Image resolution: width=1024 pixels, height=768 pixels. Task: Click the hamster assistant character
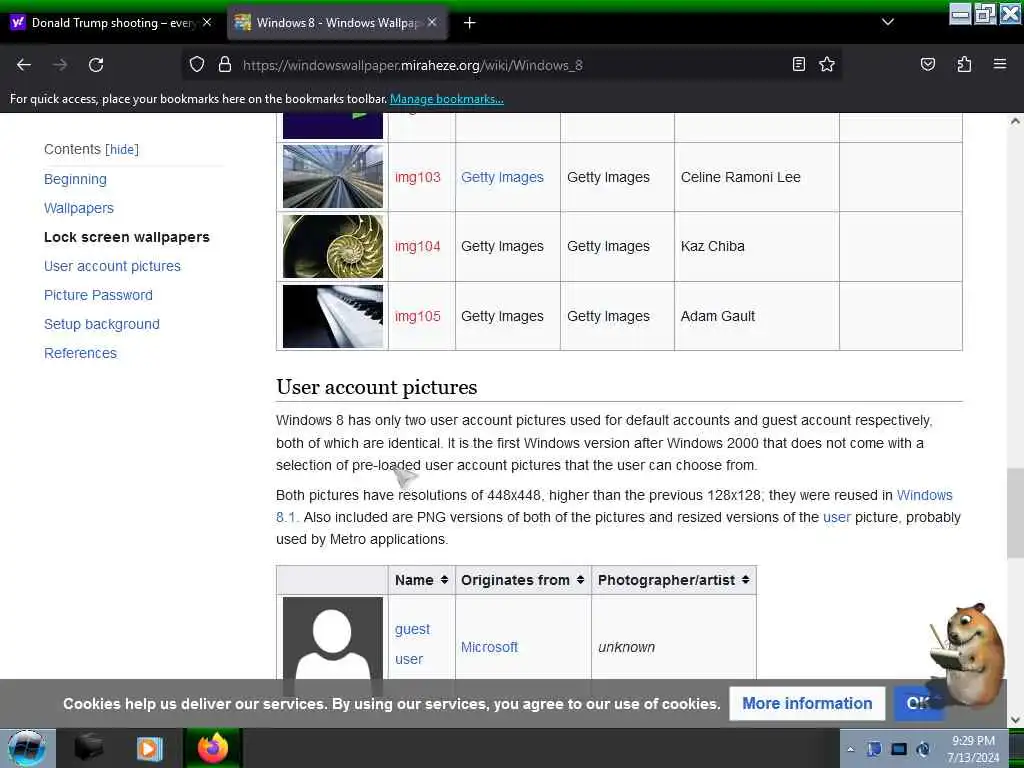968,655
